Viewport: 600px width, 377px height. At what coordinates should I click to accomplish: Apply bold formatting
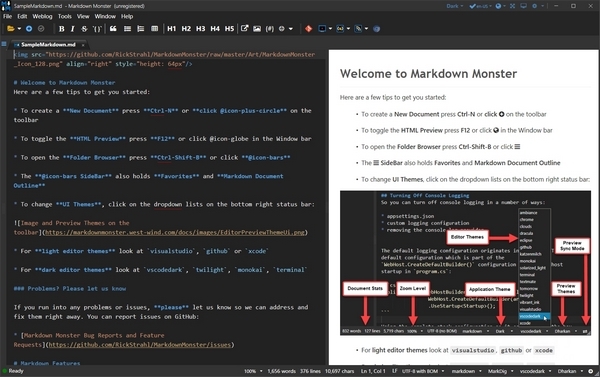pos(62,29)
